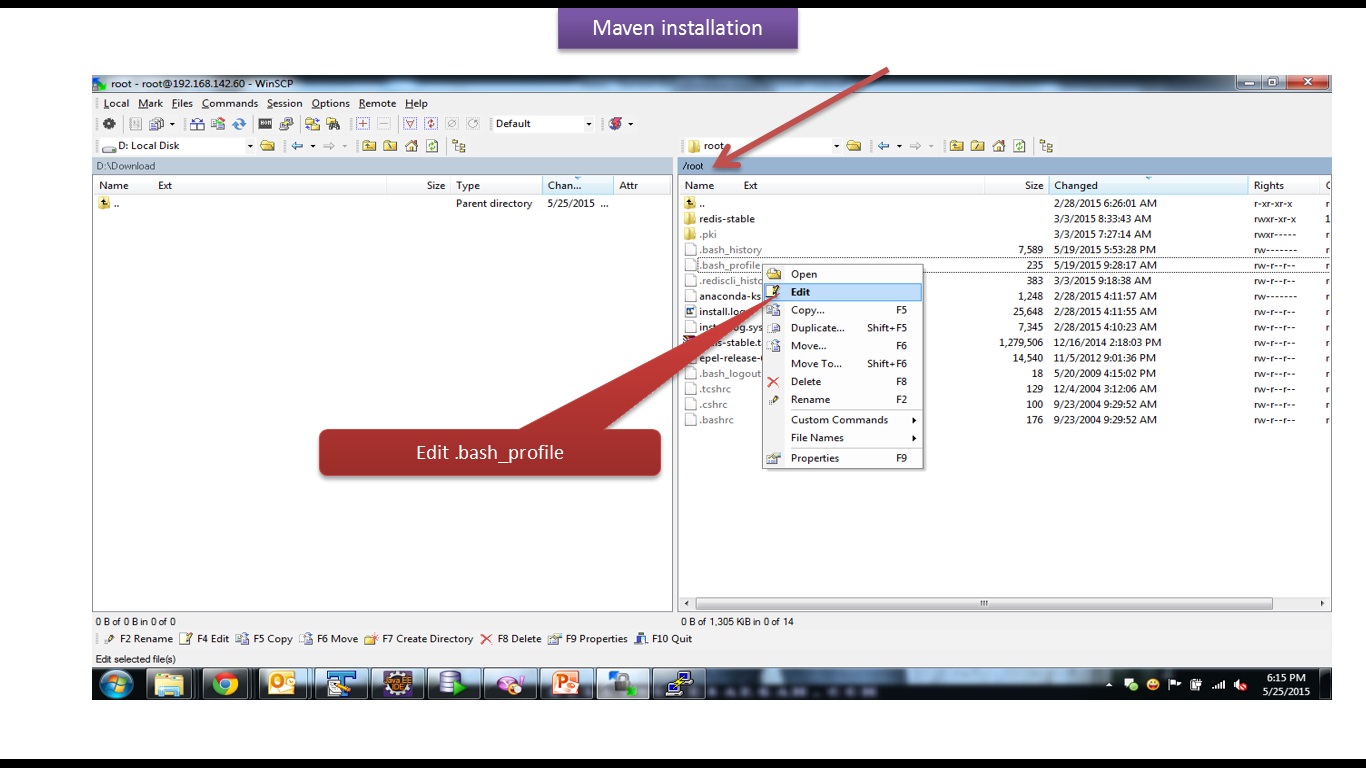Open the Commands menu

[x=230, y=103]
